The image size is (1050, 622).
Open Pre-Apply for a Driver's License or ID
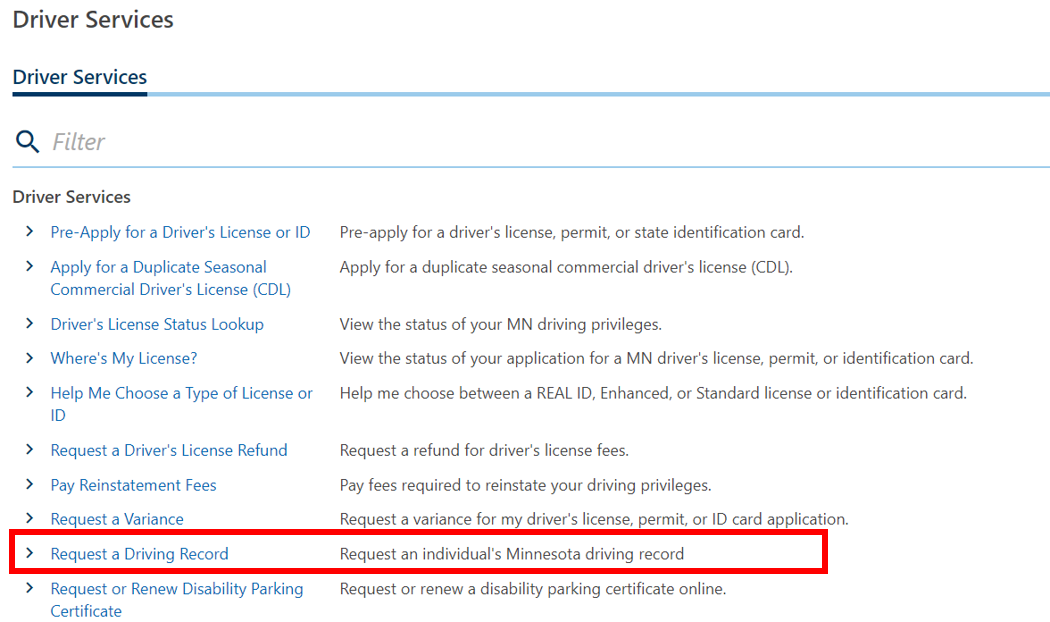click(x=180, y=233)
